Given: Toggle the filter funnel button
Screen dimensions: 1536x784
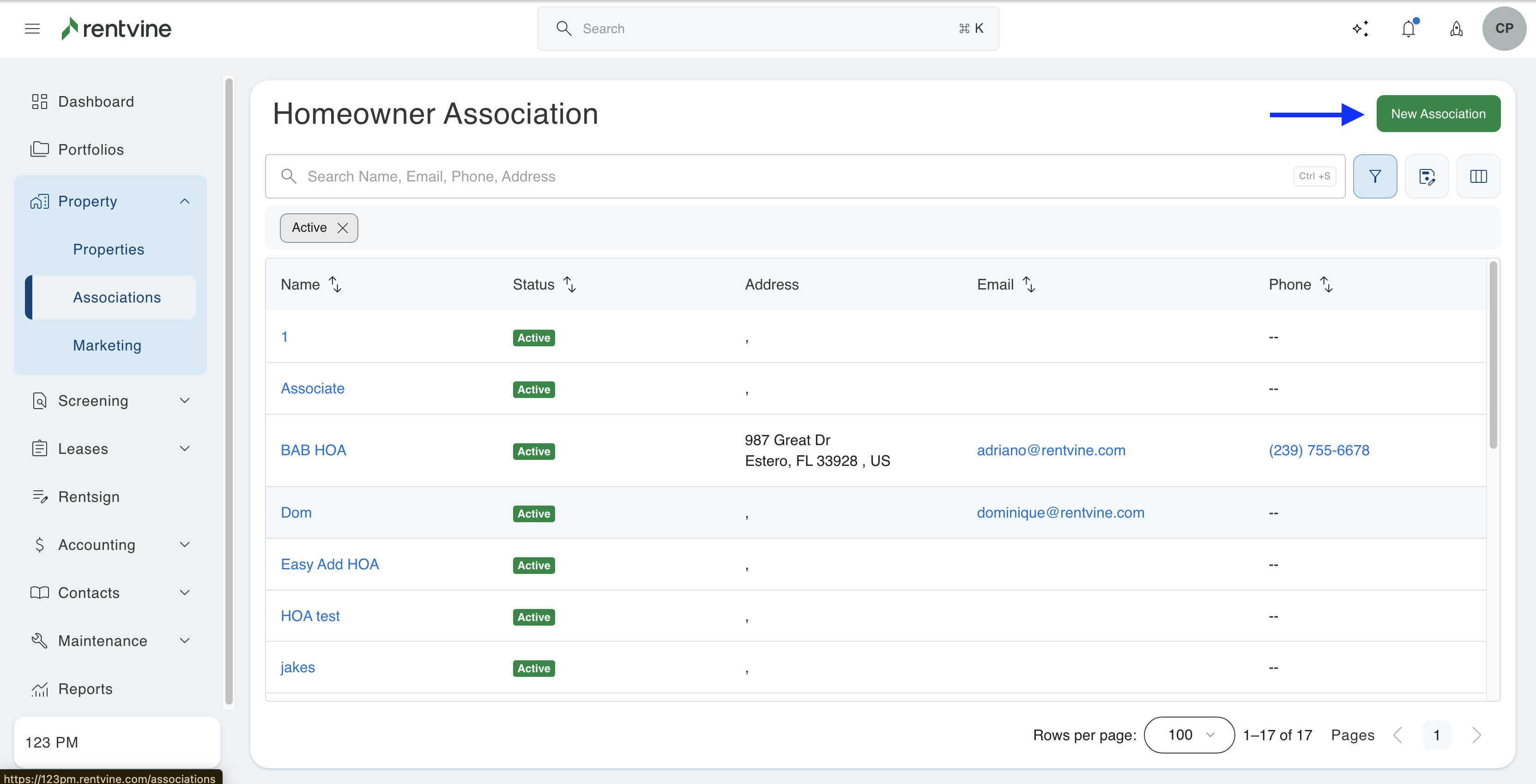Looking at the screenshot, I should pyautogui.click(x=1374, y=176).
